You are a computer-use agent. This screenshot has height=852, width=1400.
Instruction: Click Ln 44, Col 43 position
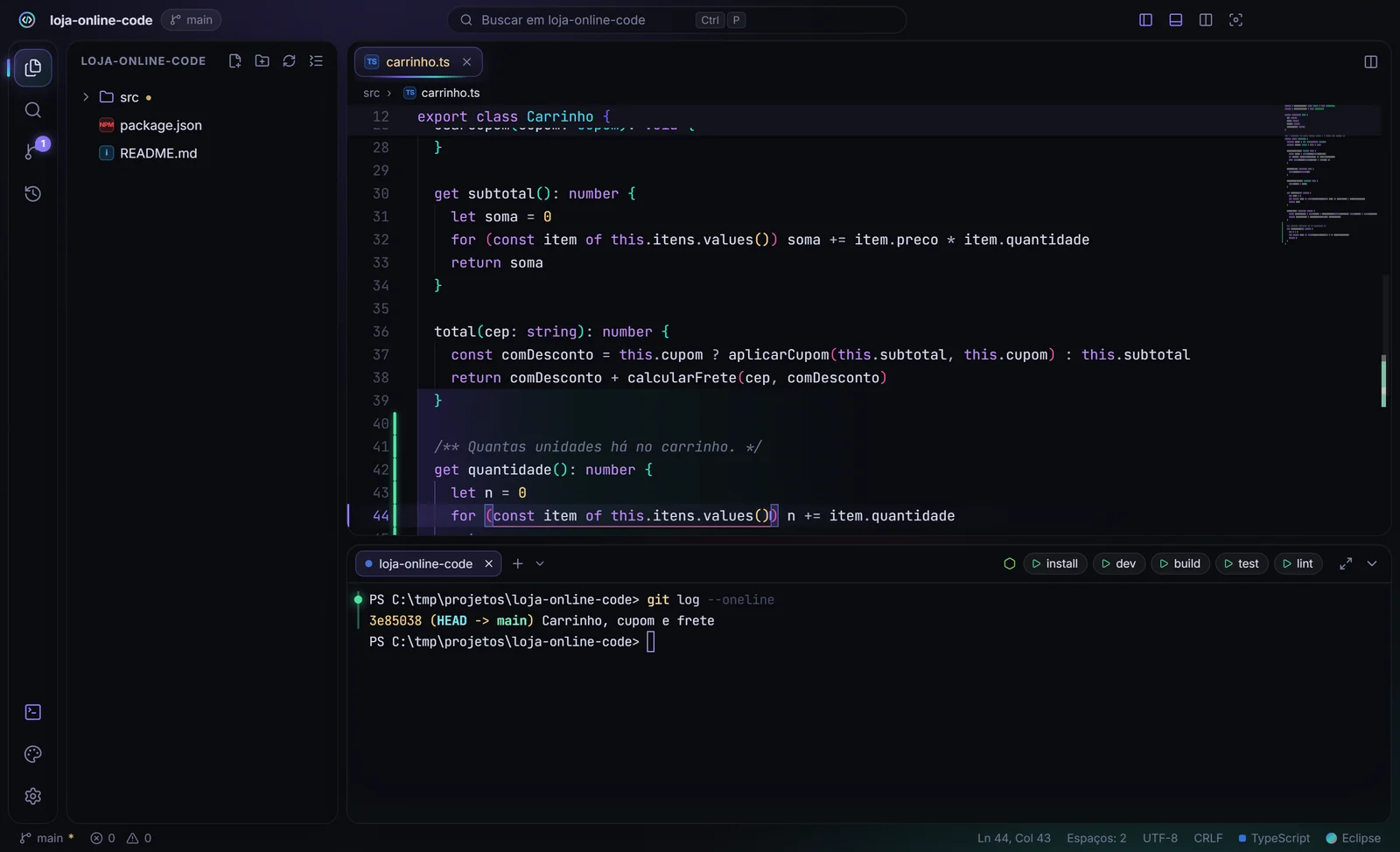point(1014,838)
